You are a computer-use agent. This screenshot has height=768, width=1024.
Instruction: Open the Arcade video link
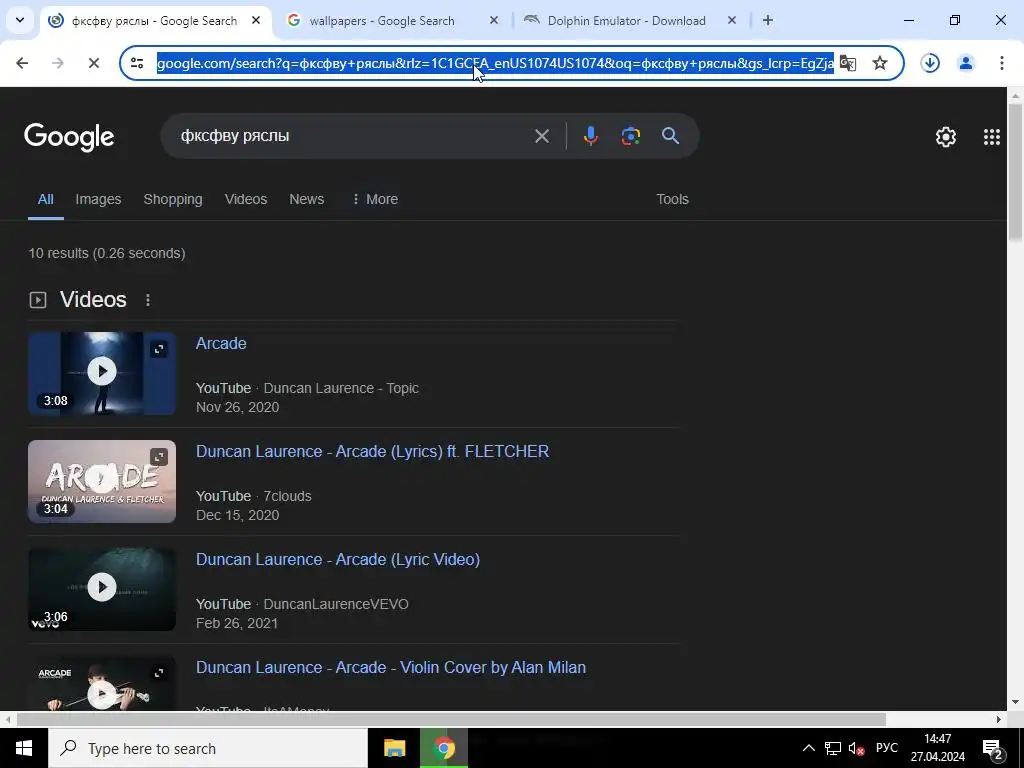tap(221, 344)
